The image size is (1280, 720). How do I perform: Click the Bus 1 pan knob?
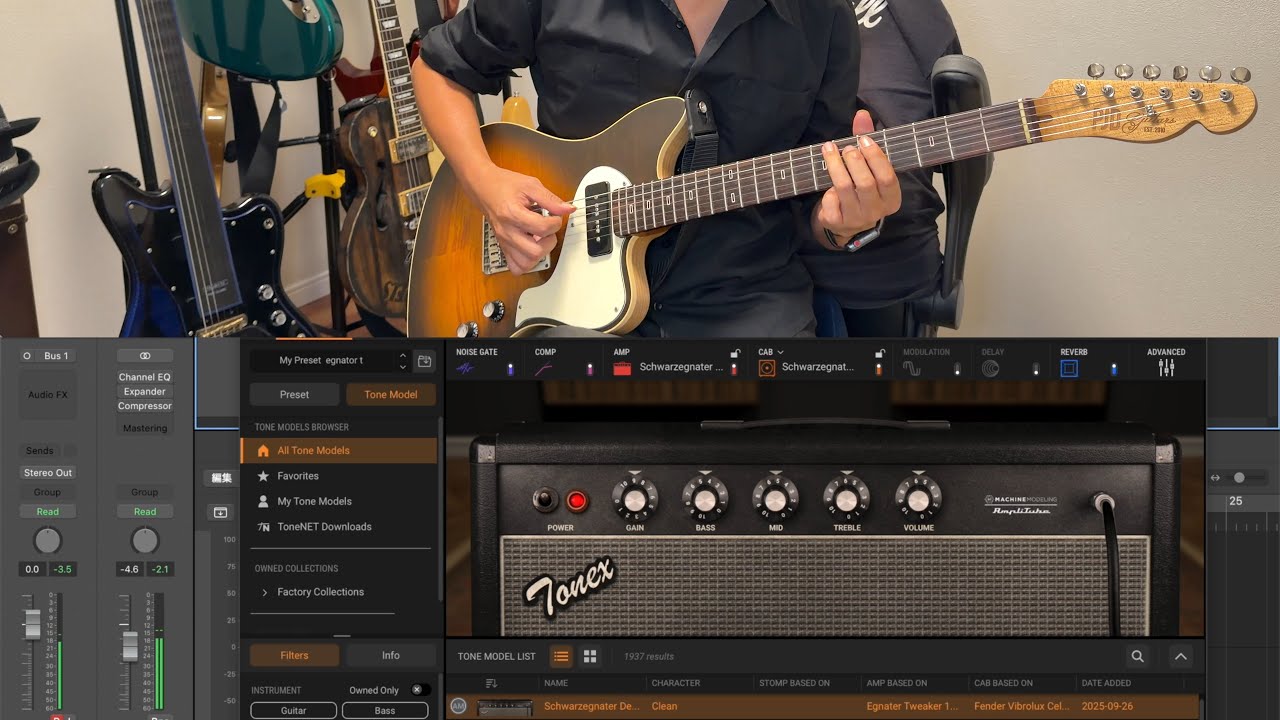48,541
